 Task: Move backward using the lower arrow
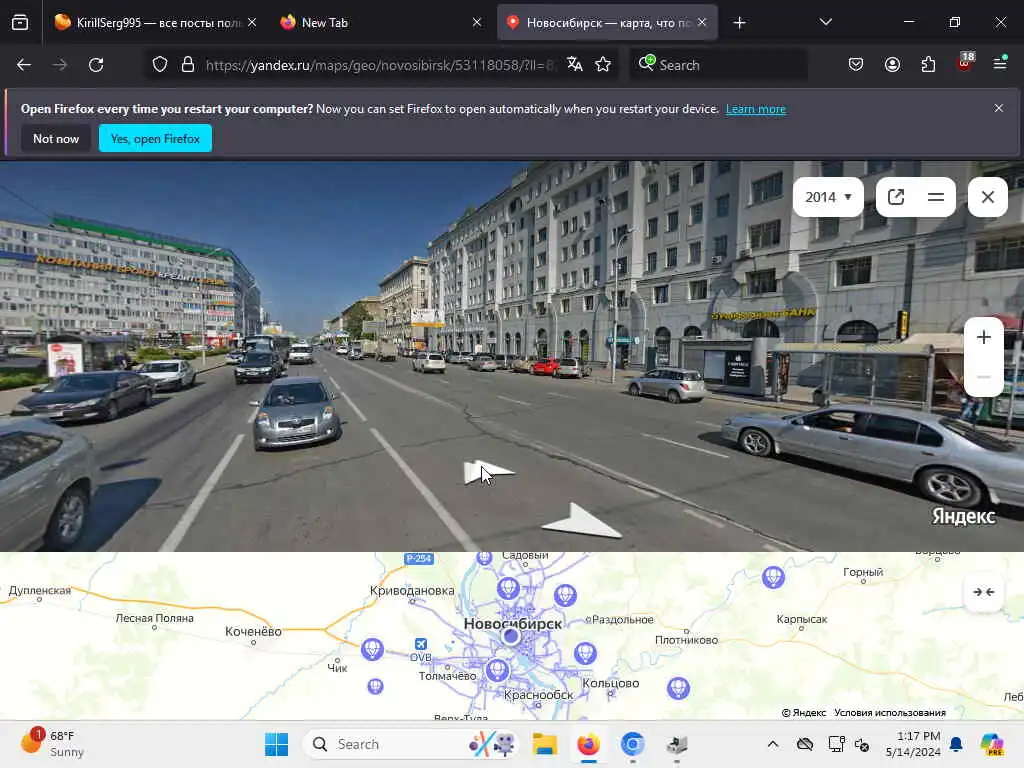(582, 521)
